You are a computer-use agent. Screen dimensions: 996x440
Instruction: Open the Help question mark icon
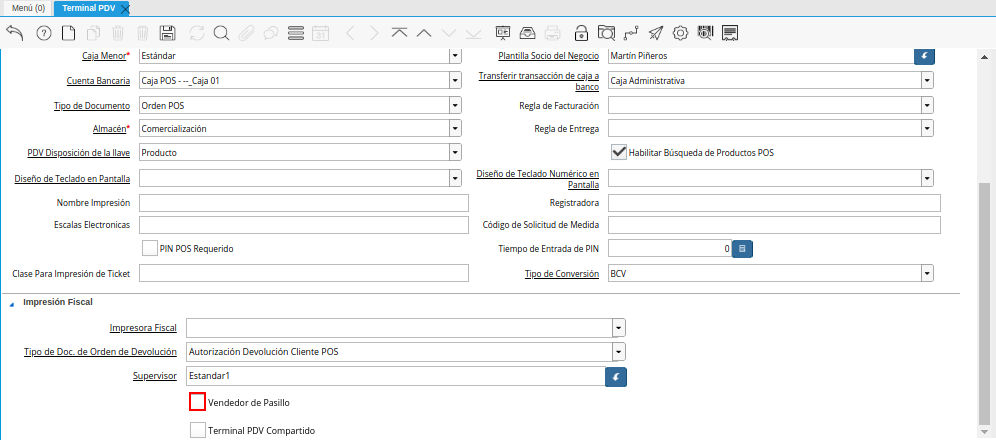pyautogui.click(x=44, y=33)
